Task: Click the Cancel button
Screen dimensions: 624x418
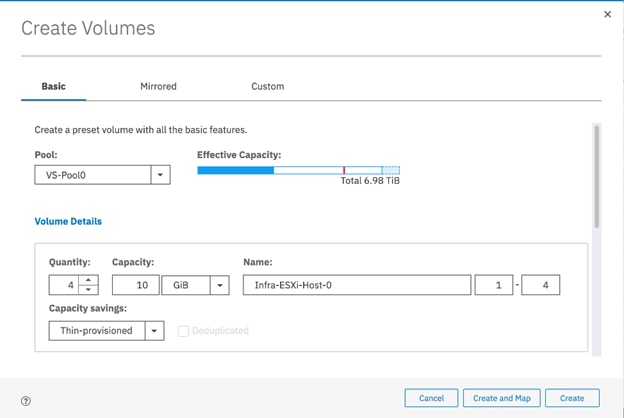Action: pyautogui.click(x=431, y=398)
